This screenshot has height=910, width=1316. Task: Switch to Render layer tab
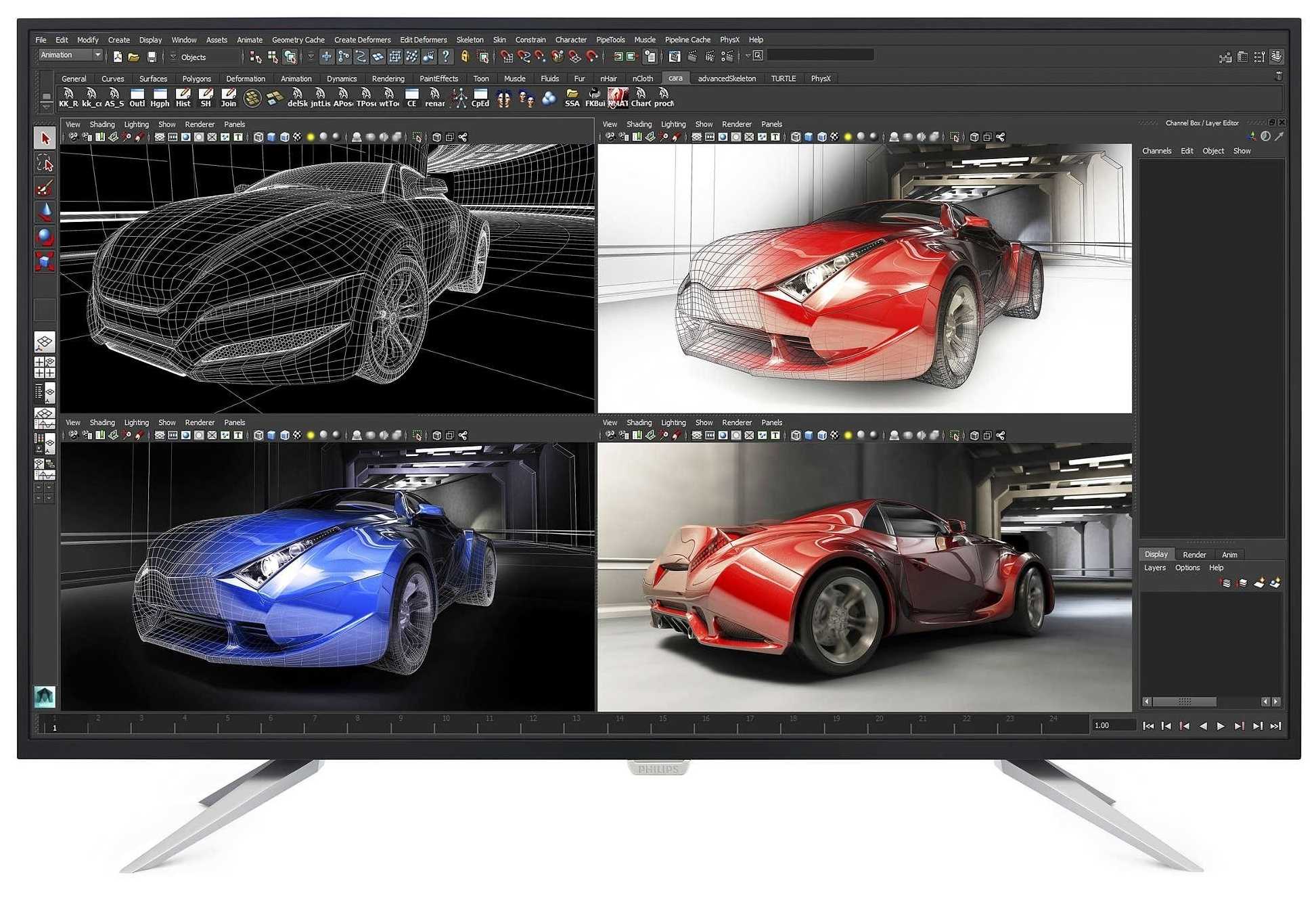[x=1194, y=555]
